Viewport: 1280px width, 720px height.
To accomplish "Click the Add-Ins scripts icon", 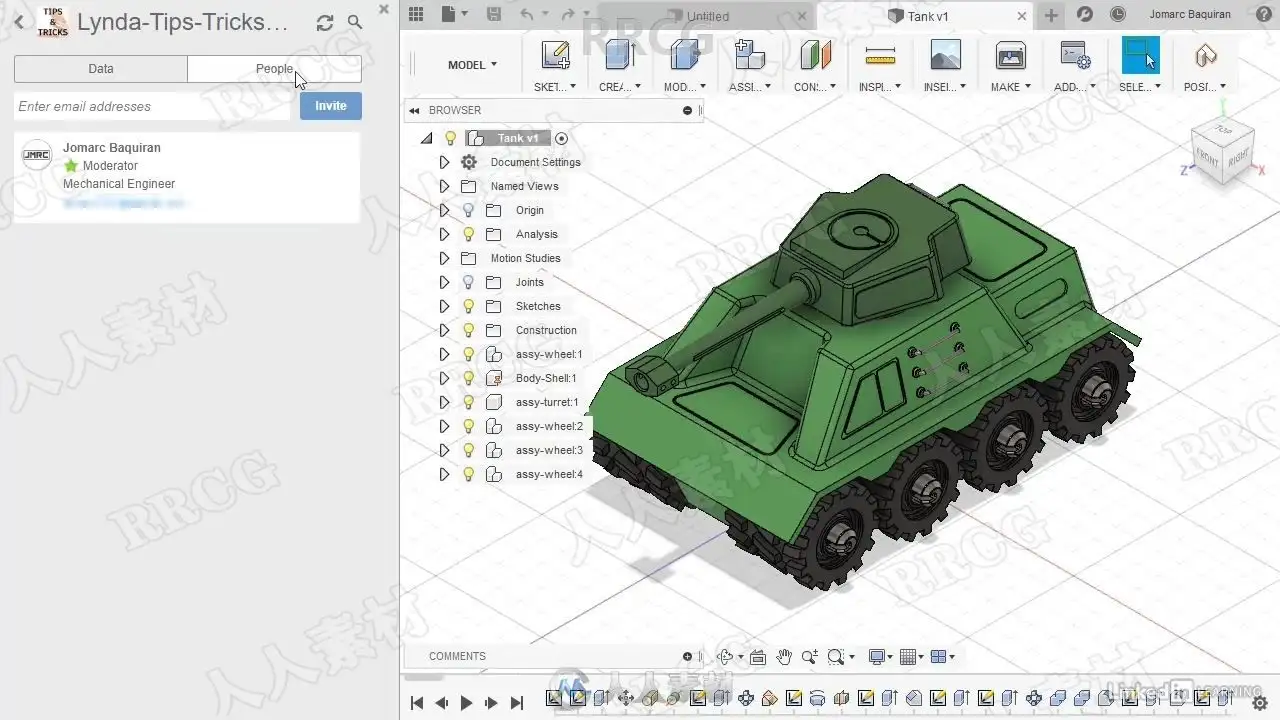I will pyautogui.click(x=1075, y=55).
